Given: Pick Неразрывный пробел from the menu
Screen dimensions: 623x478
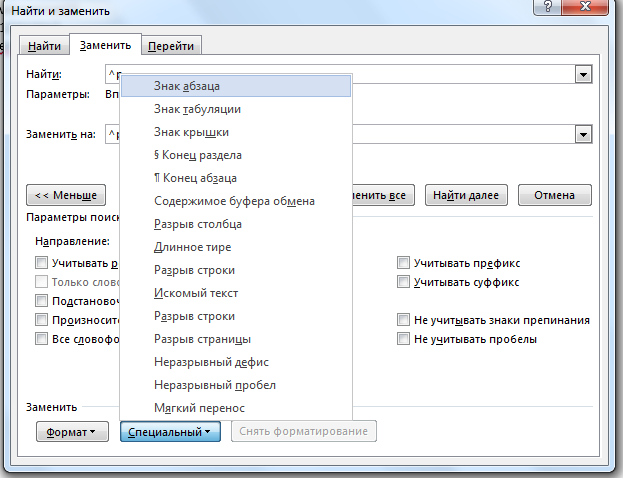Looking at the screenshot, I should click(x=215, y=385).
